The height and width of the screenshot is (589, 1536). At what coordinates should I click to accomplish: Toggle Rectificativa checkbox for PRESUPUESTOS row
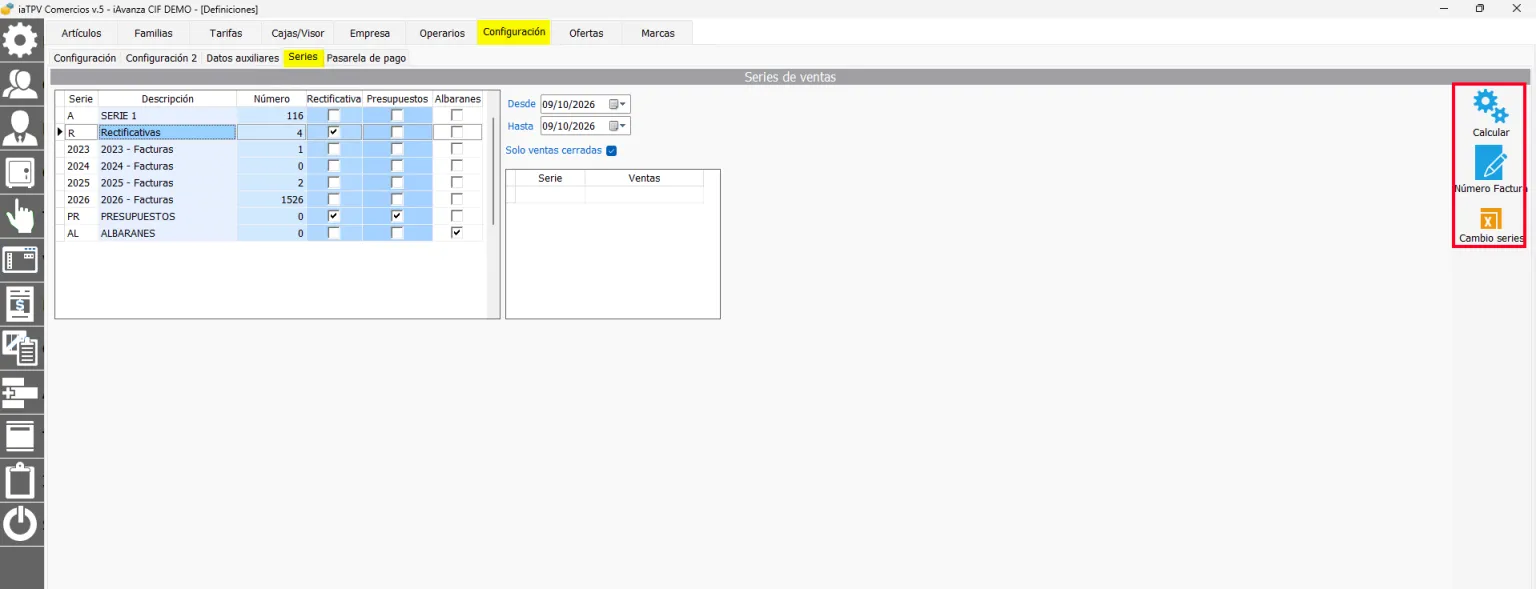334,216
